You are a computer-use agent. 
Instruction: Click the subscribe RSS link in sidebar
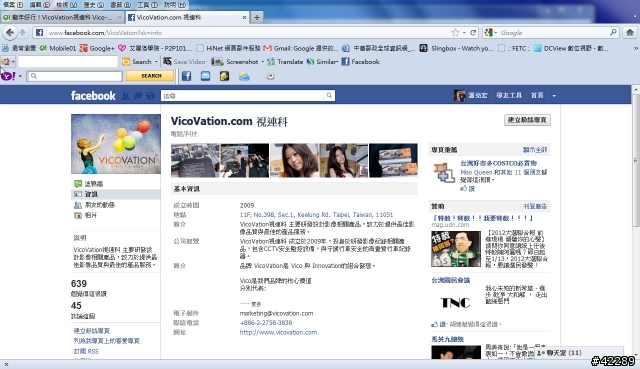[86, 351]
